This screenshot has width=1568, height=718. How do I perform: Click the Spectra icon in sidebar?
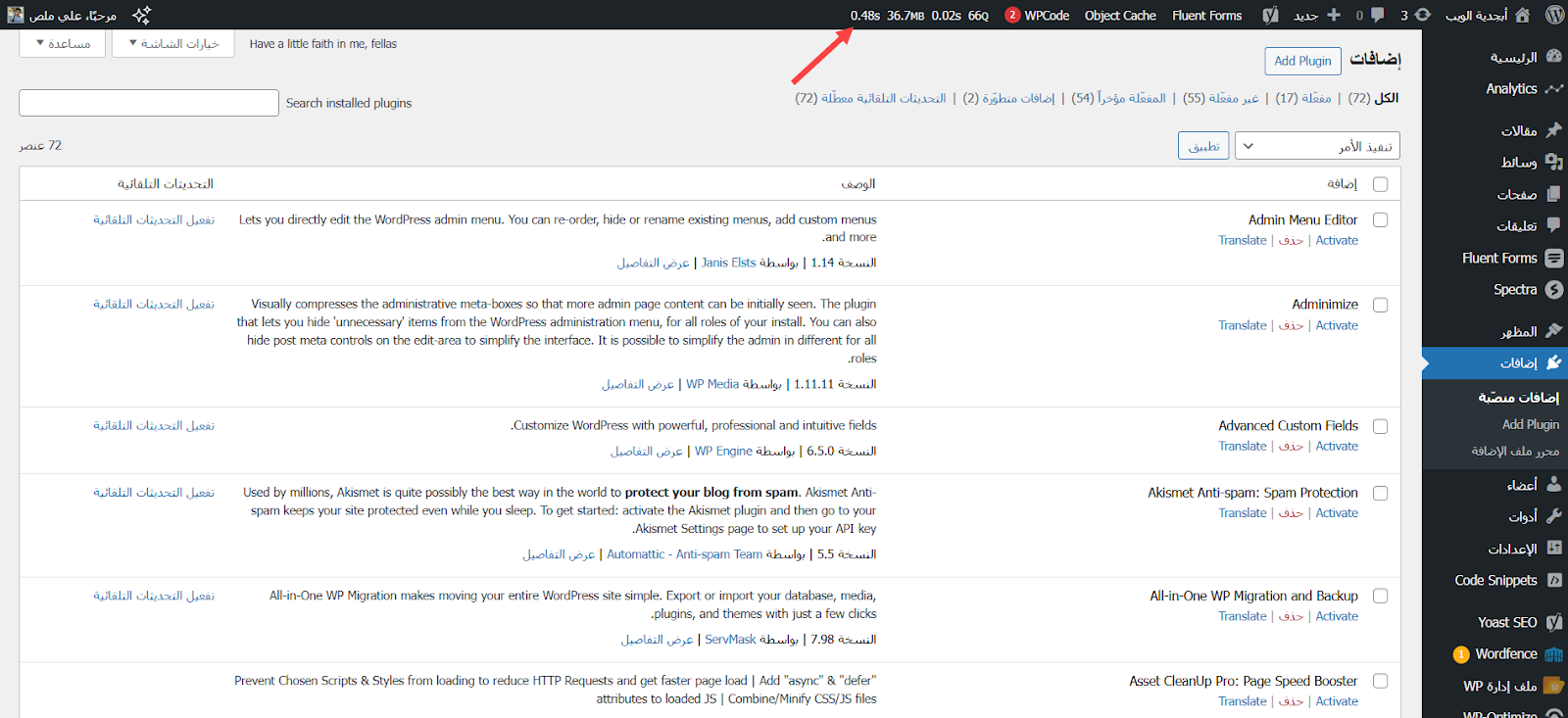tap(1553, 290)
